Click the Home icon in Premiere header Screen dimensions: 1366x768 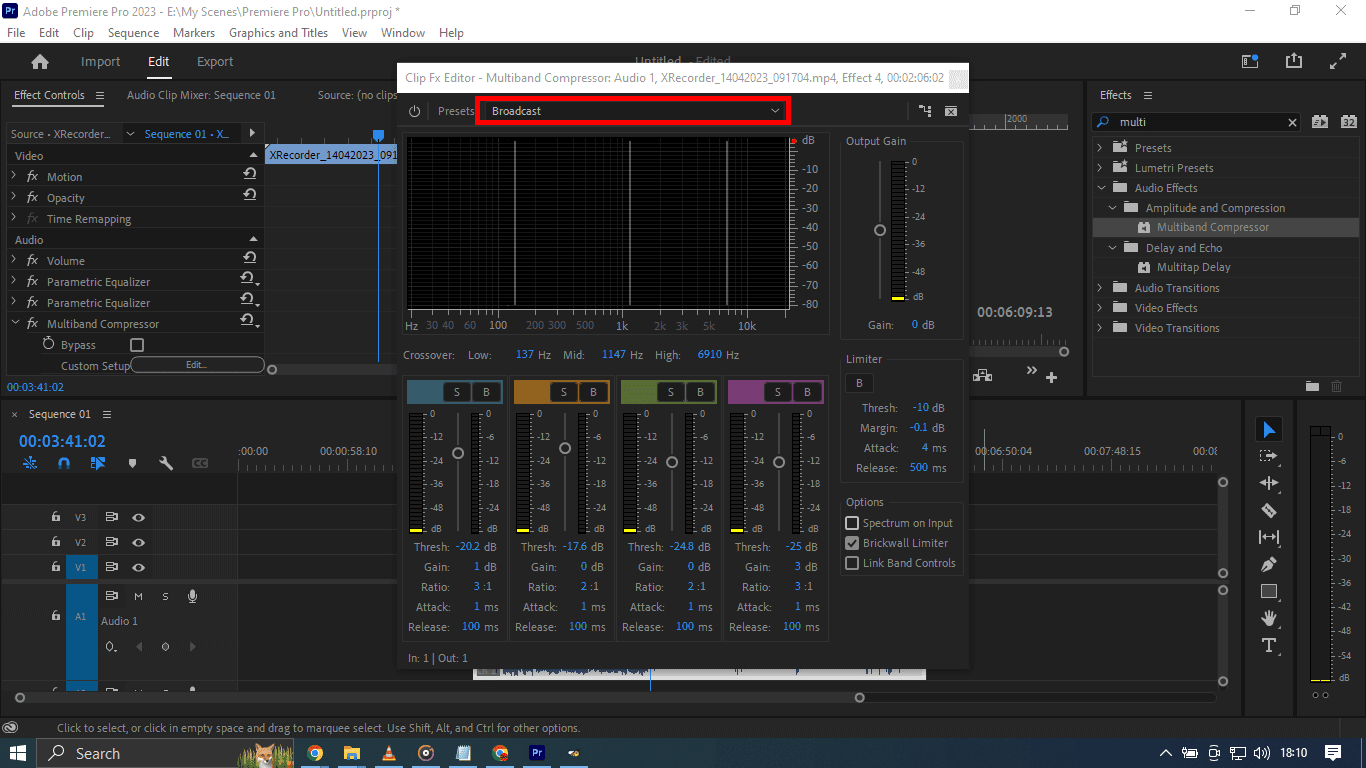[40, 62]
